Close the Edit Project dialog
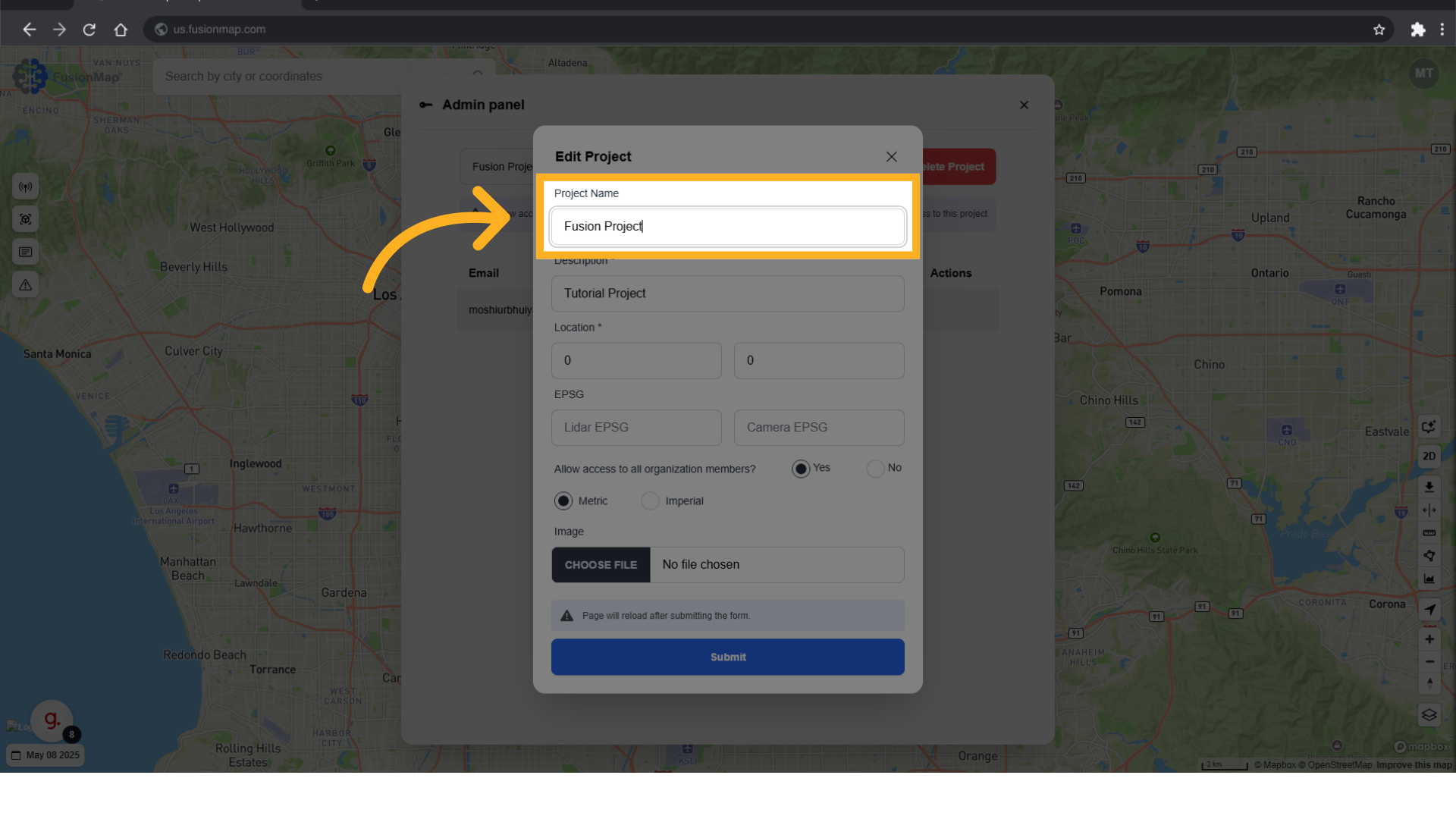 pyautogui.click(x=891, y=157)
